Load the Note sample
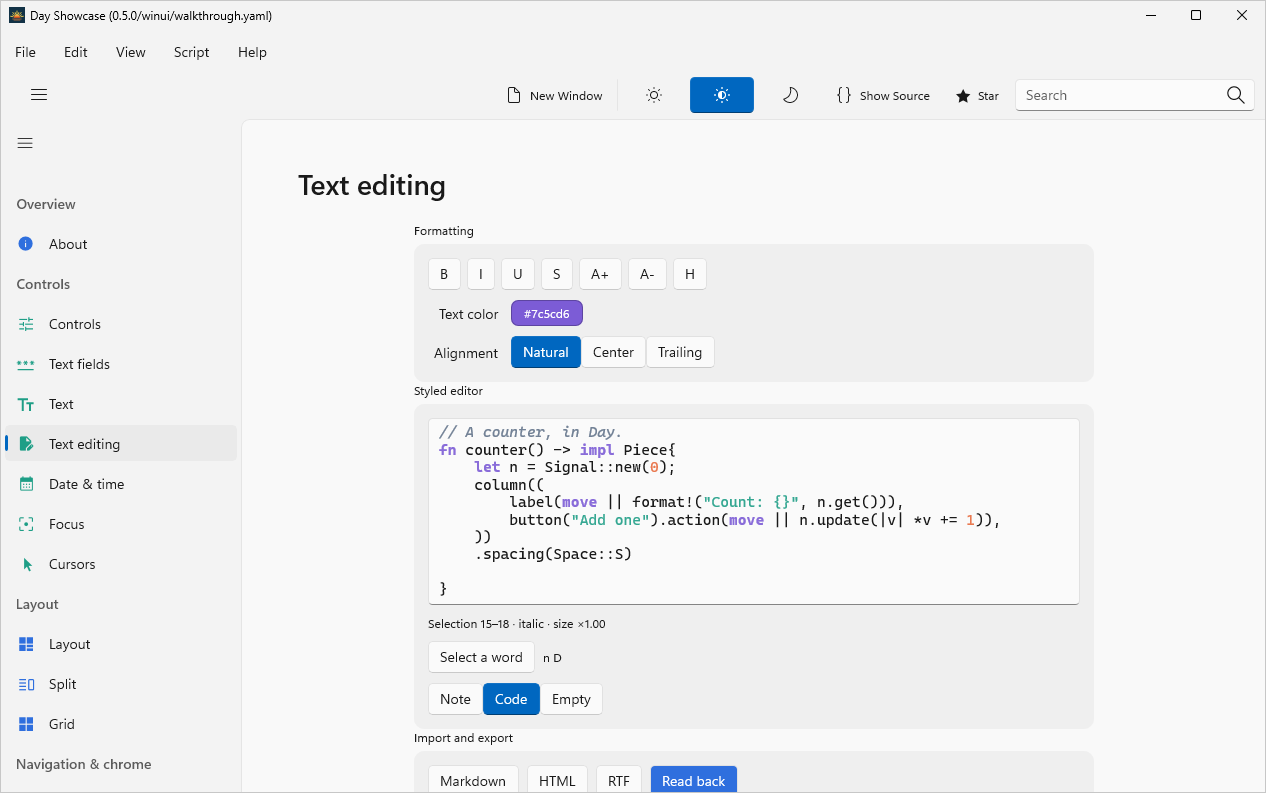The height and width of the screenshot is (793, 1266). [x=455, y=699]
